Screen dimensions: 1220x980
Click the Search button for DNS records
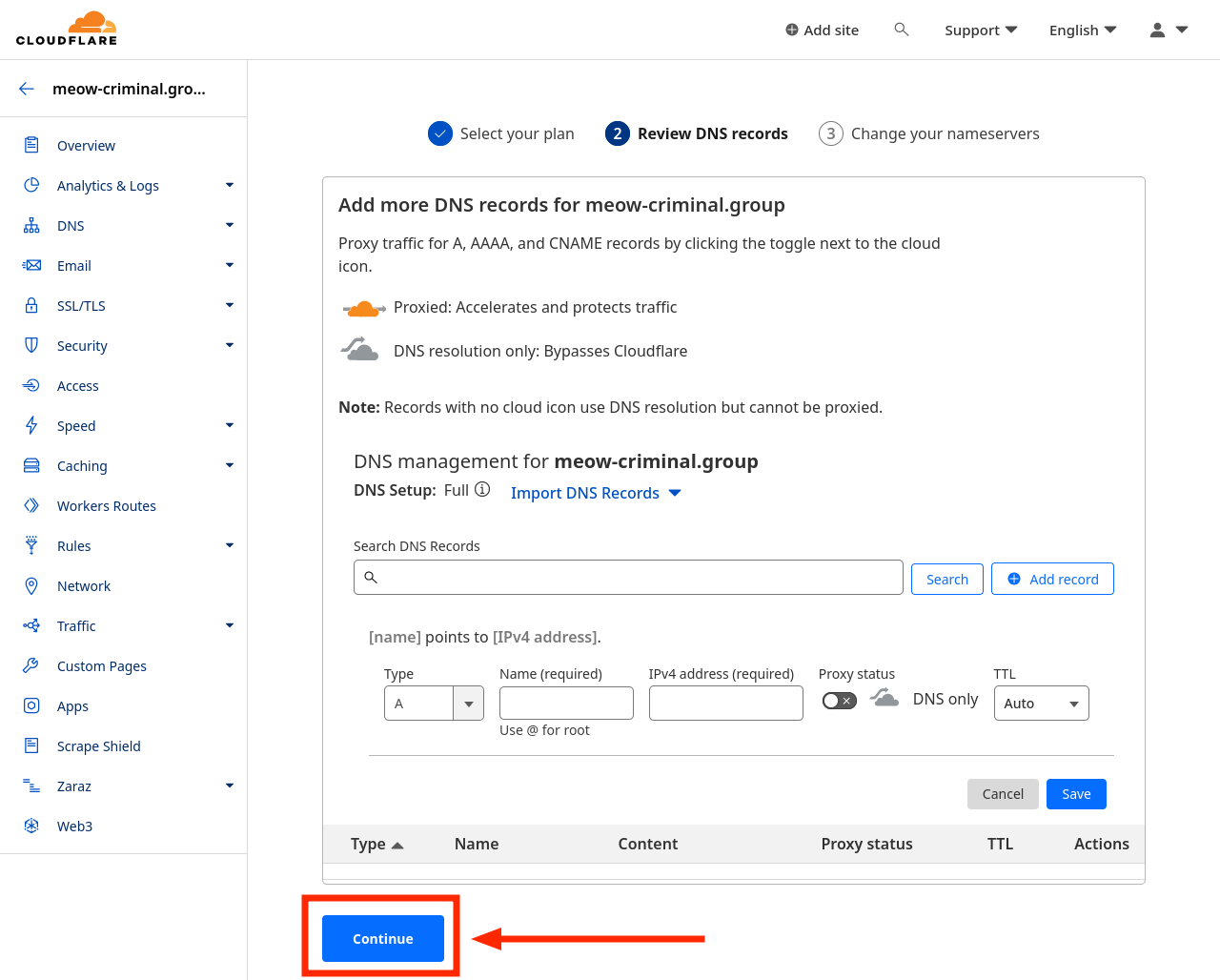[x=947, y=579]
